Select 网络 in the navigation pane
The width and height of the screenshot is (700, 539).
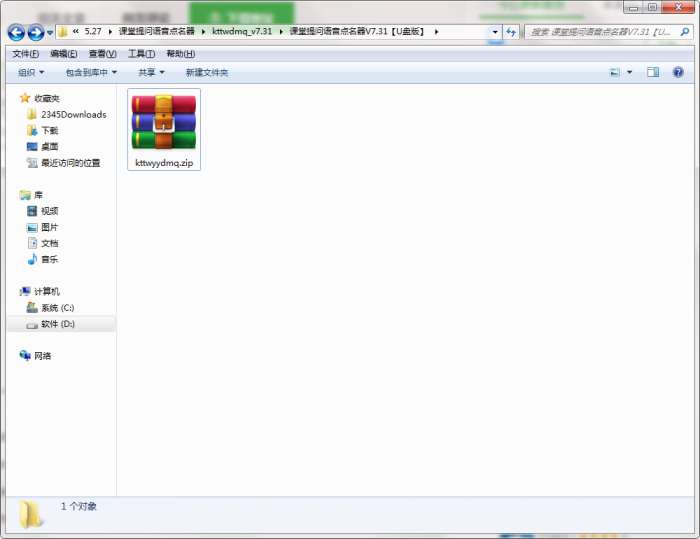point(42,356)
